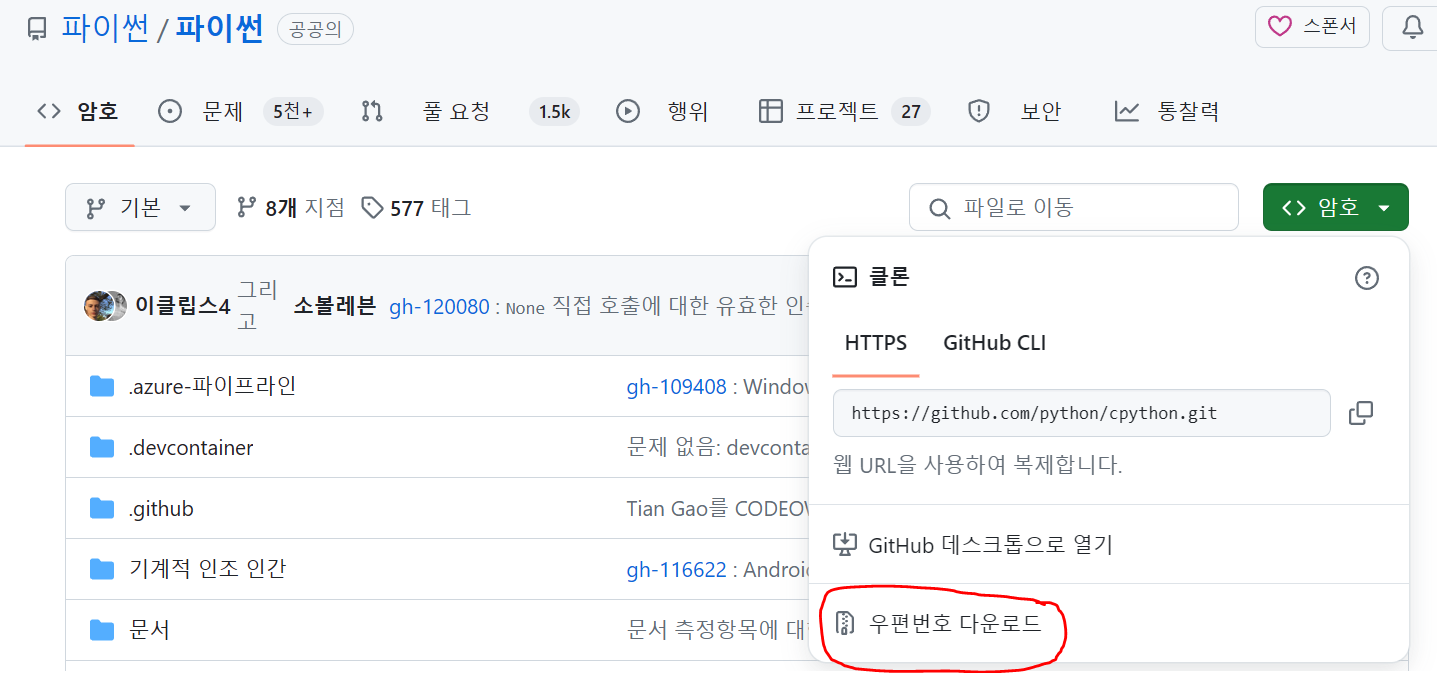Image resolution: width=1437 pixels, height=673 pixels.
Task: View the 577 태그 tags link
Action: pyautogui.click(x=416, y=207)
